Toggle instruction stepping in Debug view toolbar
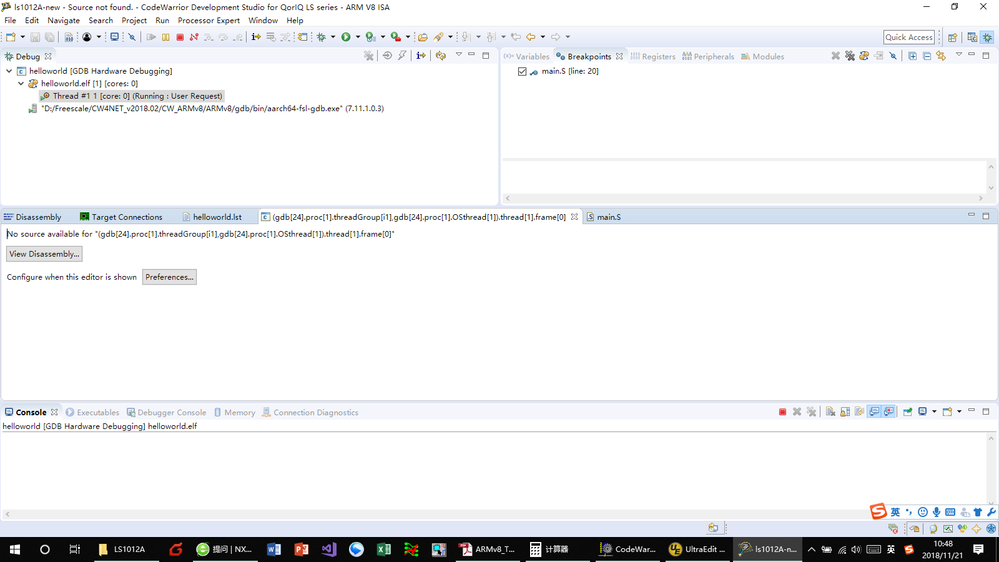The height and width of the screenshot is (562, 999). 420,56
